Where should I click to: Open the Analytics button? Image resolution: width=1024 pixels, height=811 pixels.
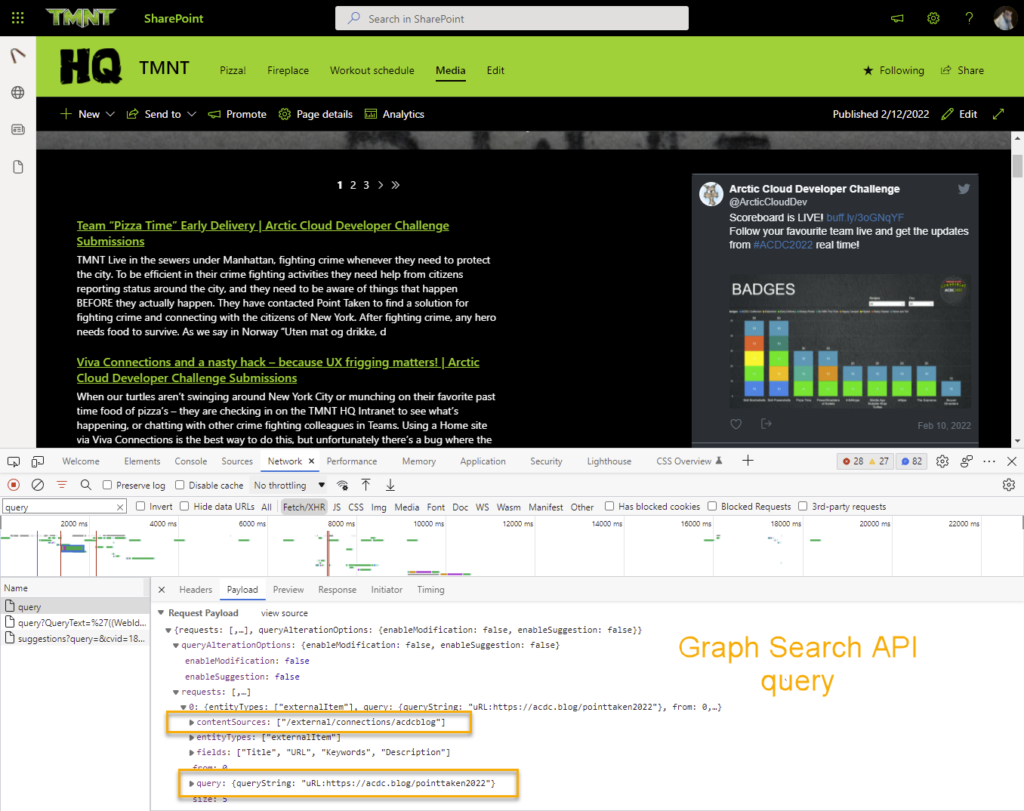(394, 114)
